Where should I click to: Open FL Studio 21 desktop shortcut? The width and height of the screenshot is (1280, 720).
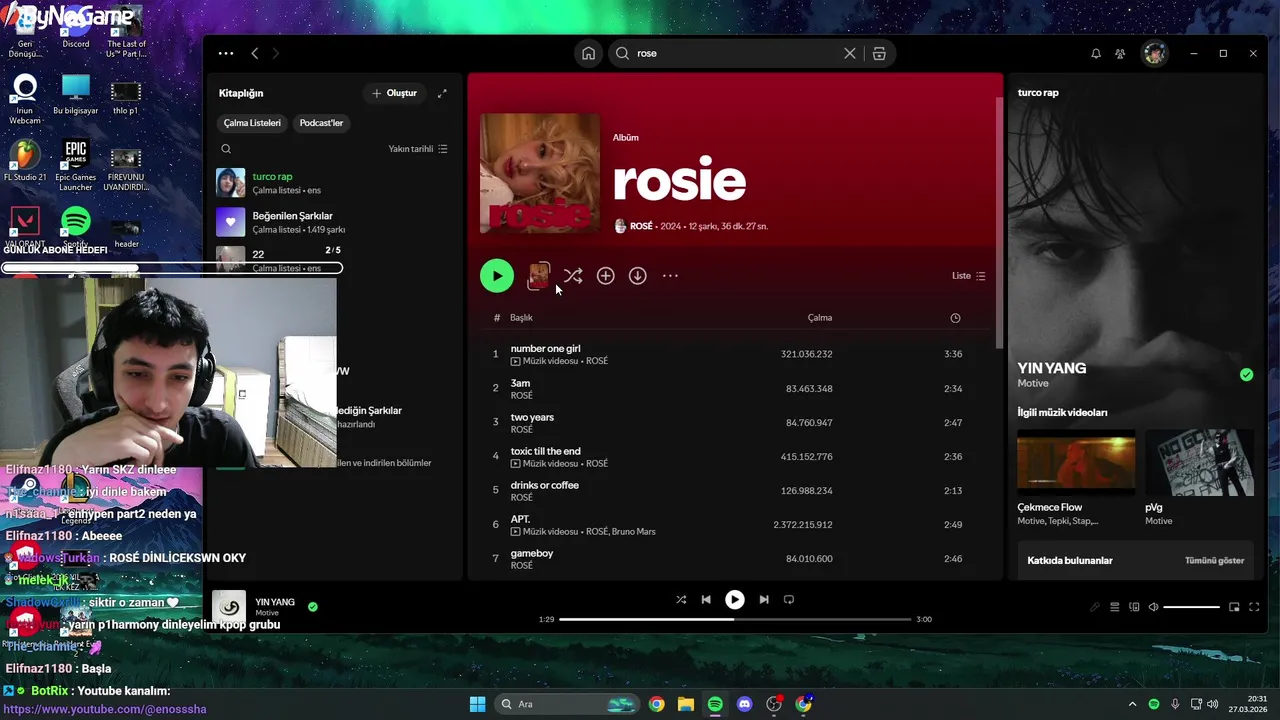(25, 162)
